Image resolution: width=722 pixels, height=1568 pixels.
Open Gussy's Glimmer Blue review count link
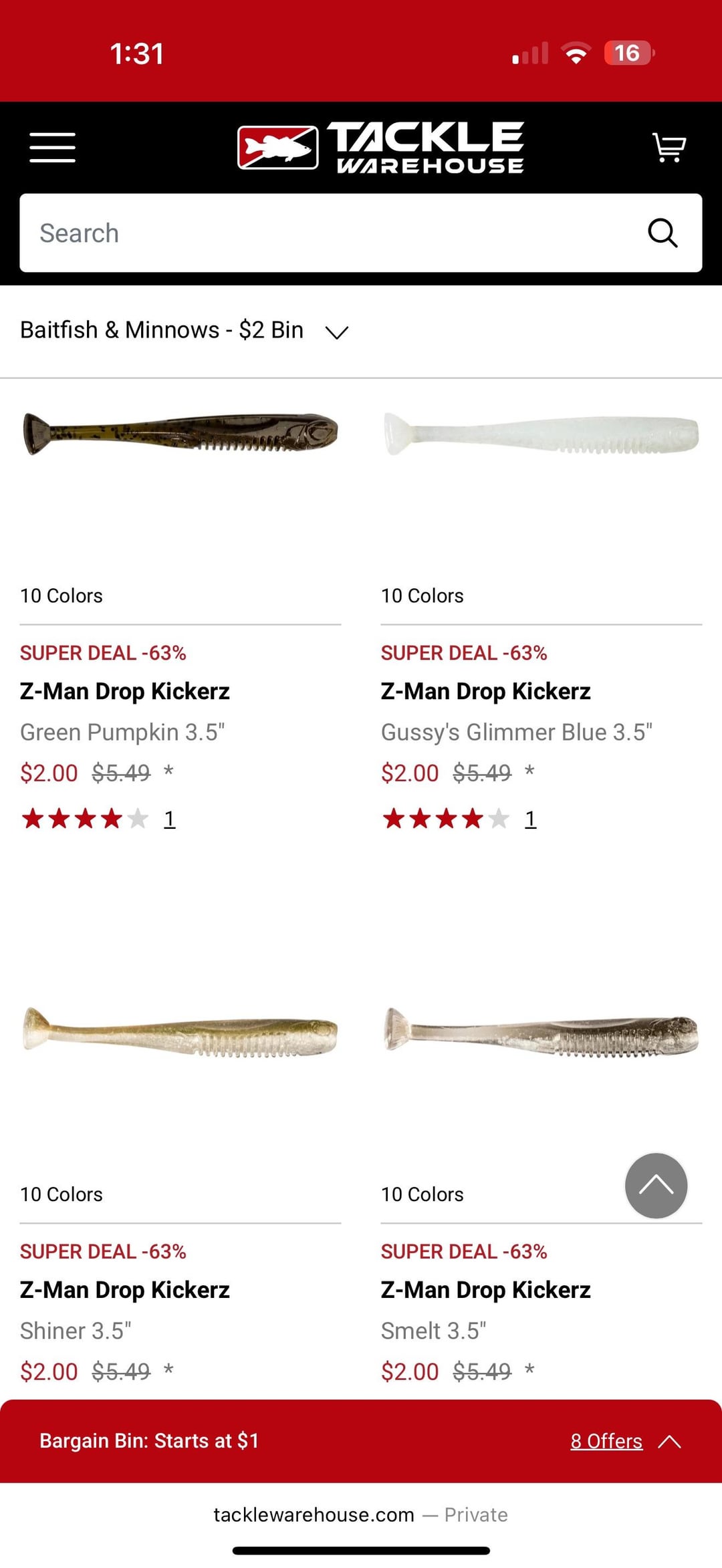tap(531, 819)
